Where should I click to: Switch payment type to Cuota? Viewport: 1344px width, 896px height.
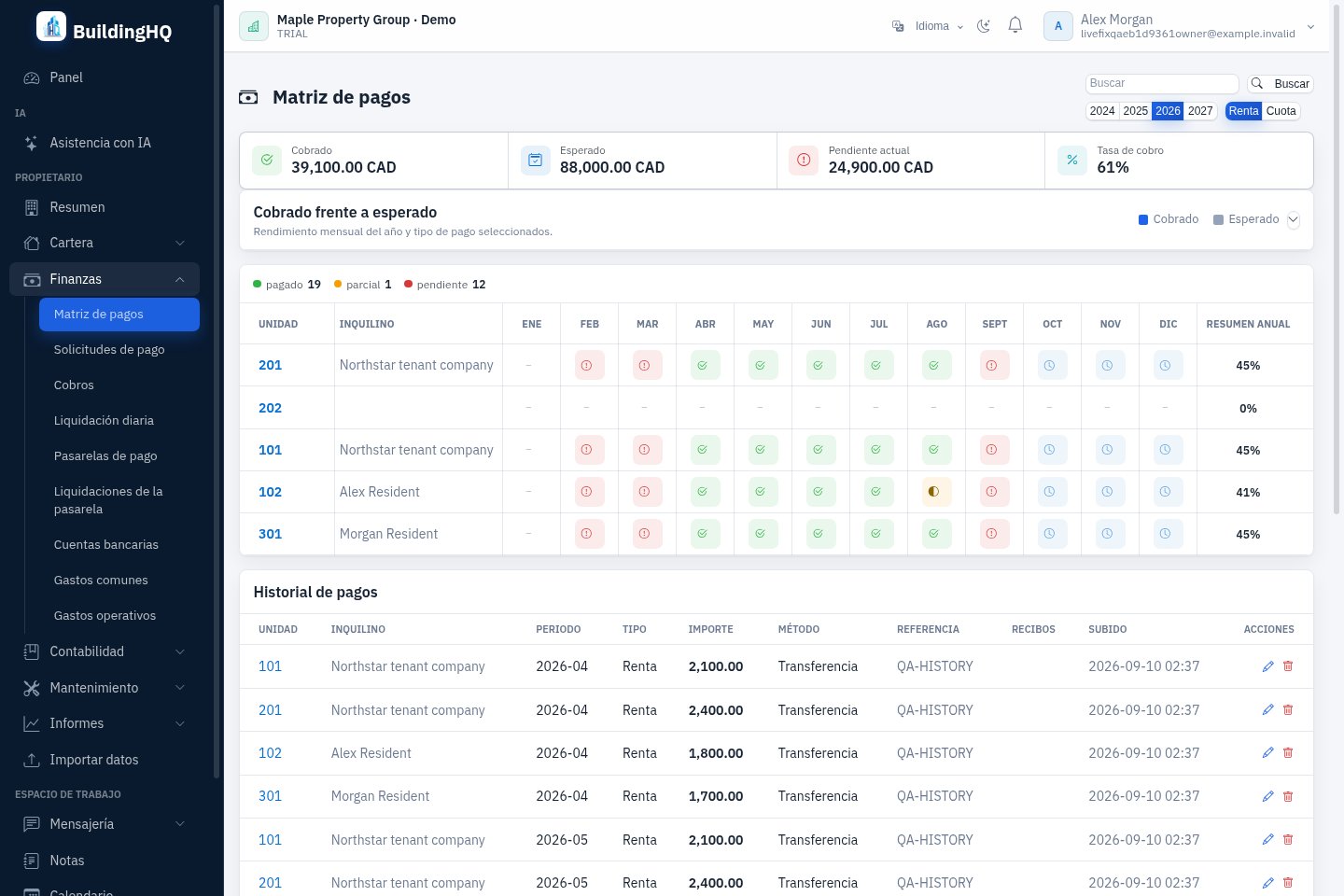coord(1281,111)
